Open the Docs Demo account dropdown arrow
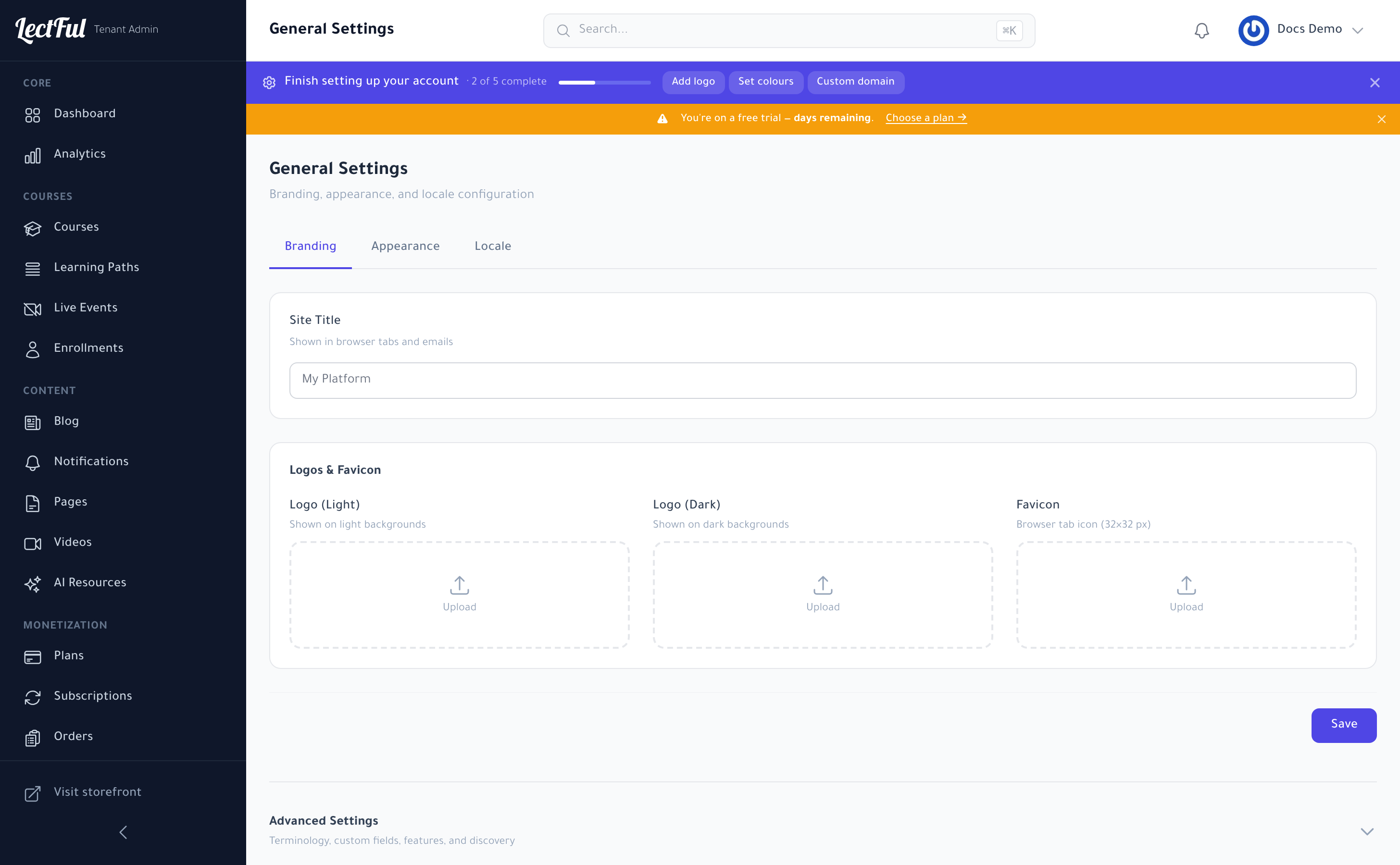The height and width of the screenshot is (865, 1400). [1357, 30]
